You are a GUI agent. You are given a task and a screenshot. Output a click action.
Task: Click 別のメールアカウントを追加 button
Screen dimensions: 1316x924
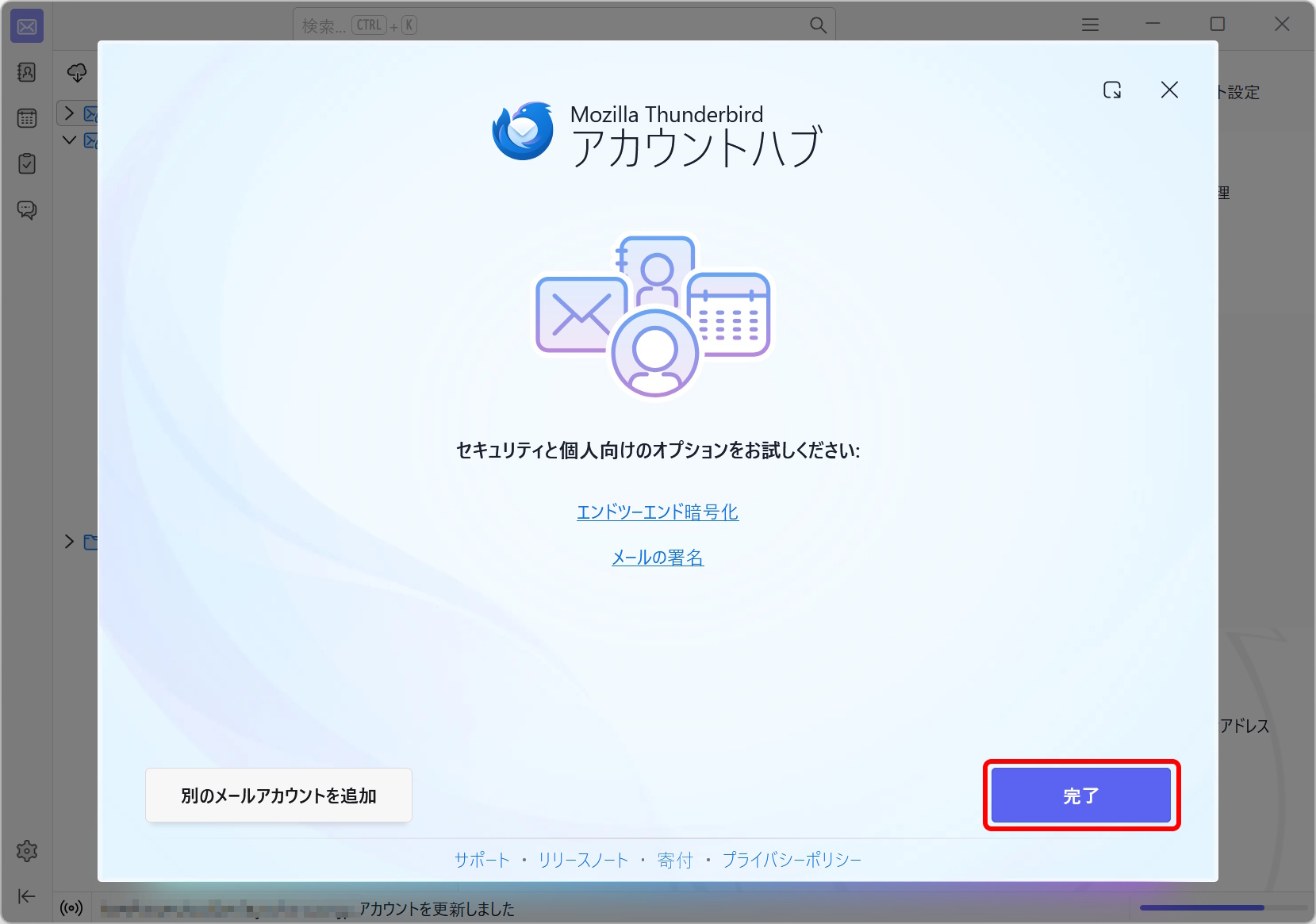tap(278, 796)
